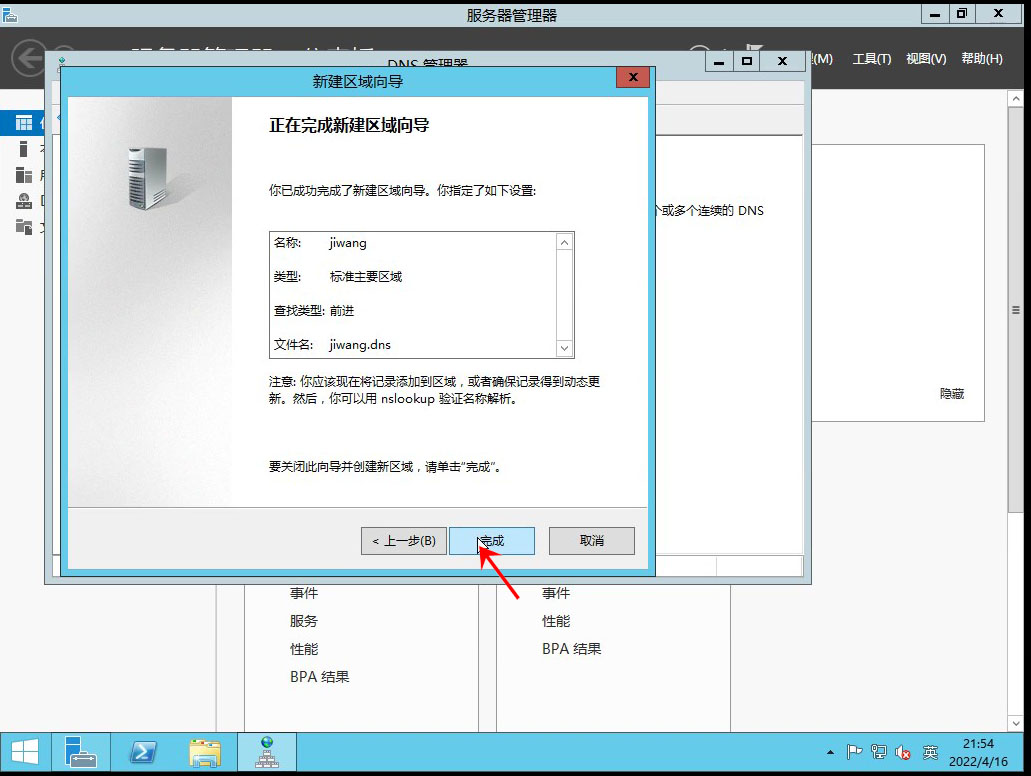Show hidden tray icons arrow

tap(830, 752)
